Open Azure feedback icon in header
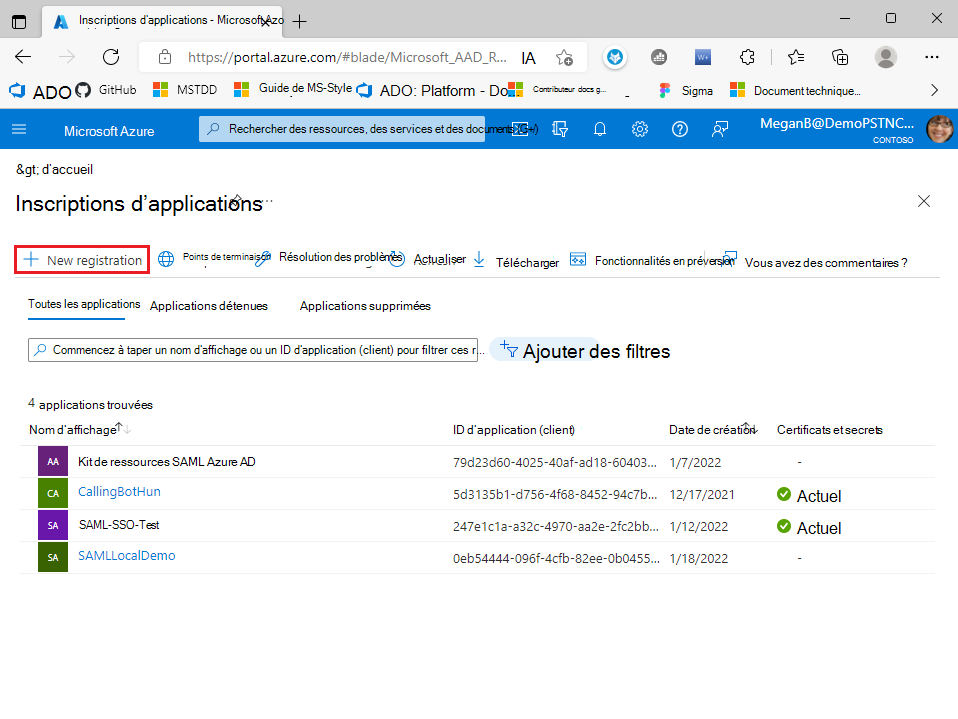The width and height of the screenshot is (958, 719). (x=720, y=129)
